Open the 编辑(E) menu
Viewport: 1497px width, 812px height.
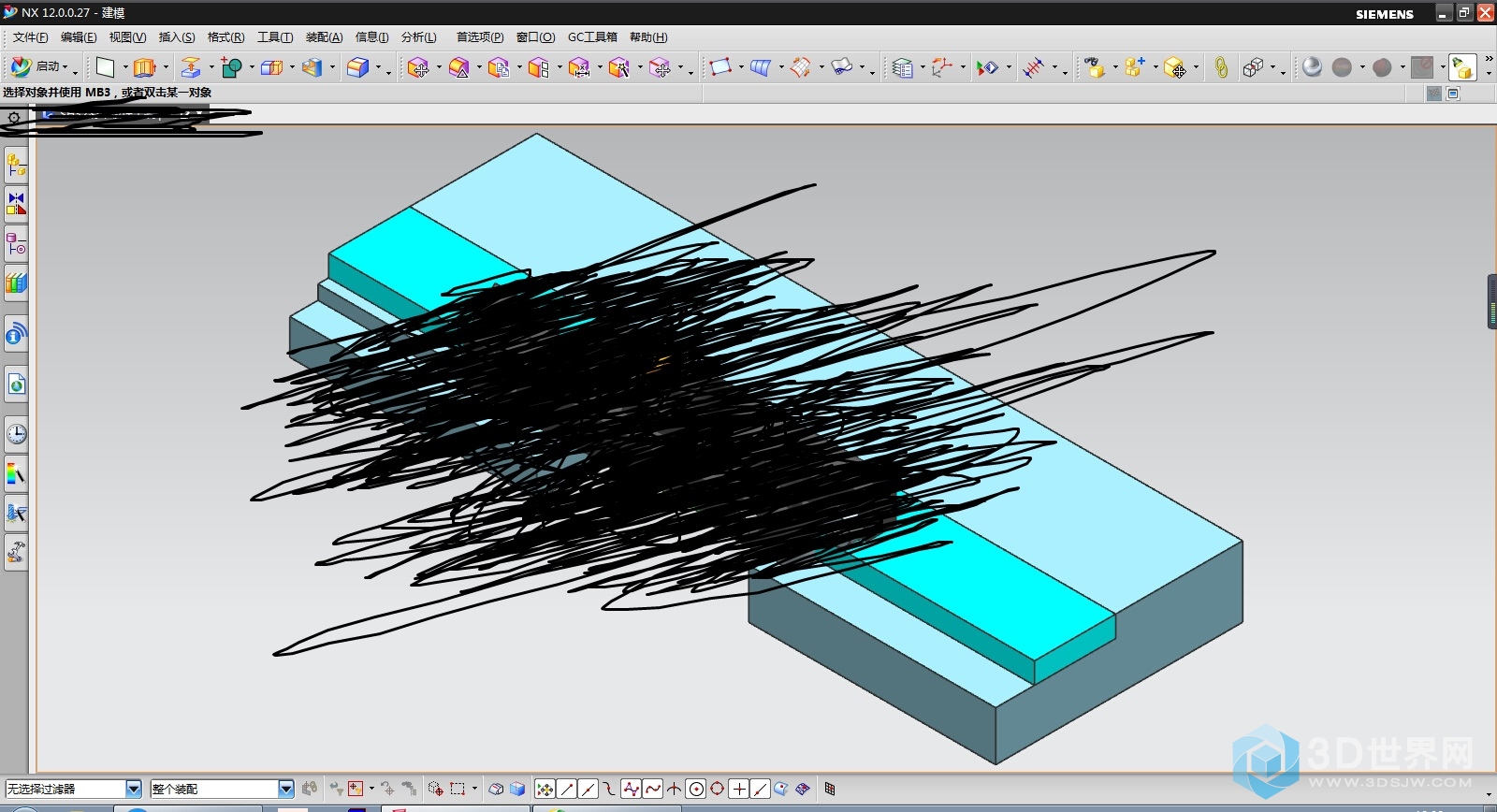79,37
